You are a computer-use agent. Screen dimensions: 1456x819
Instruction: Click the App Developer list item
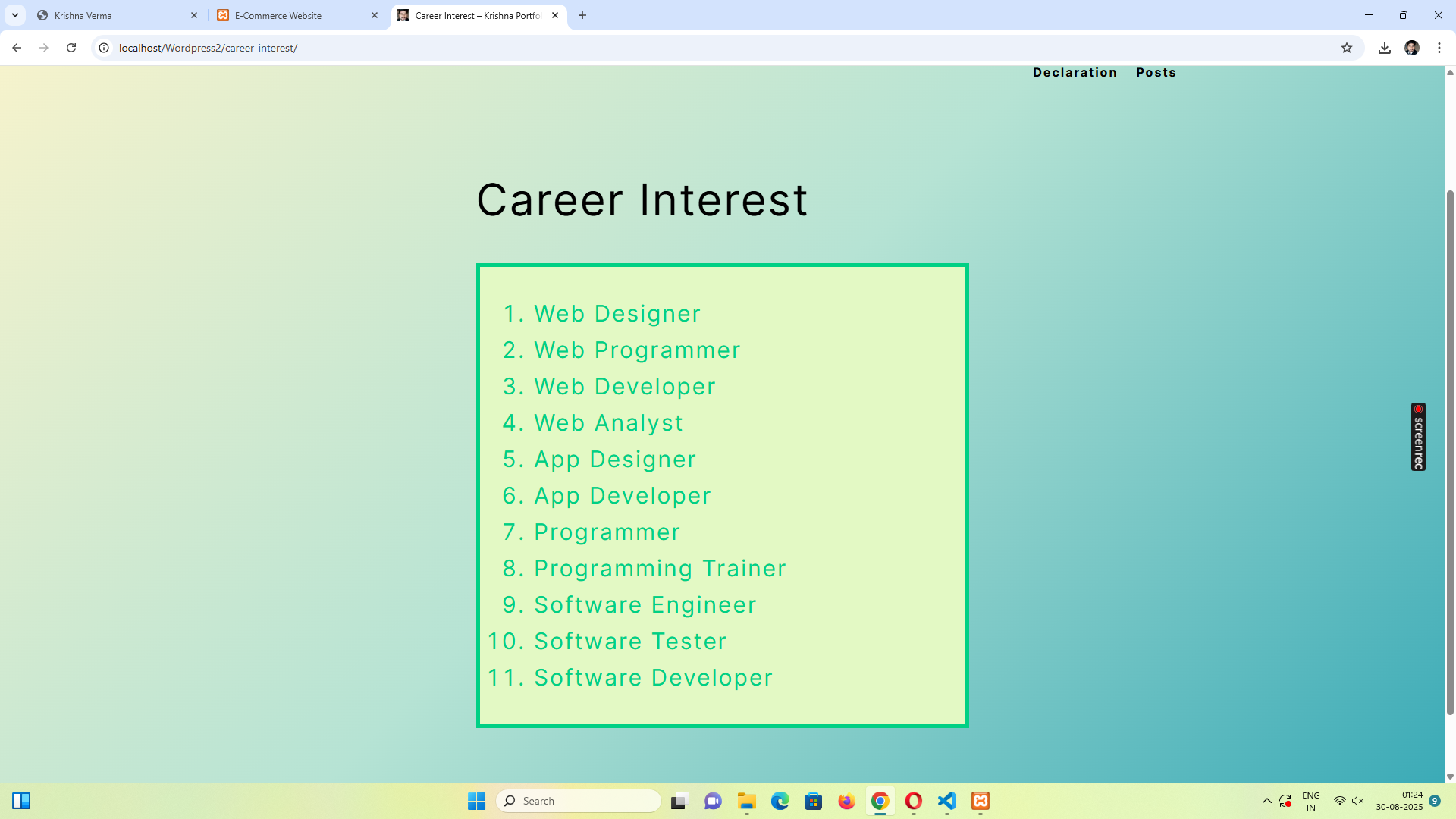(x=623, y=496)
